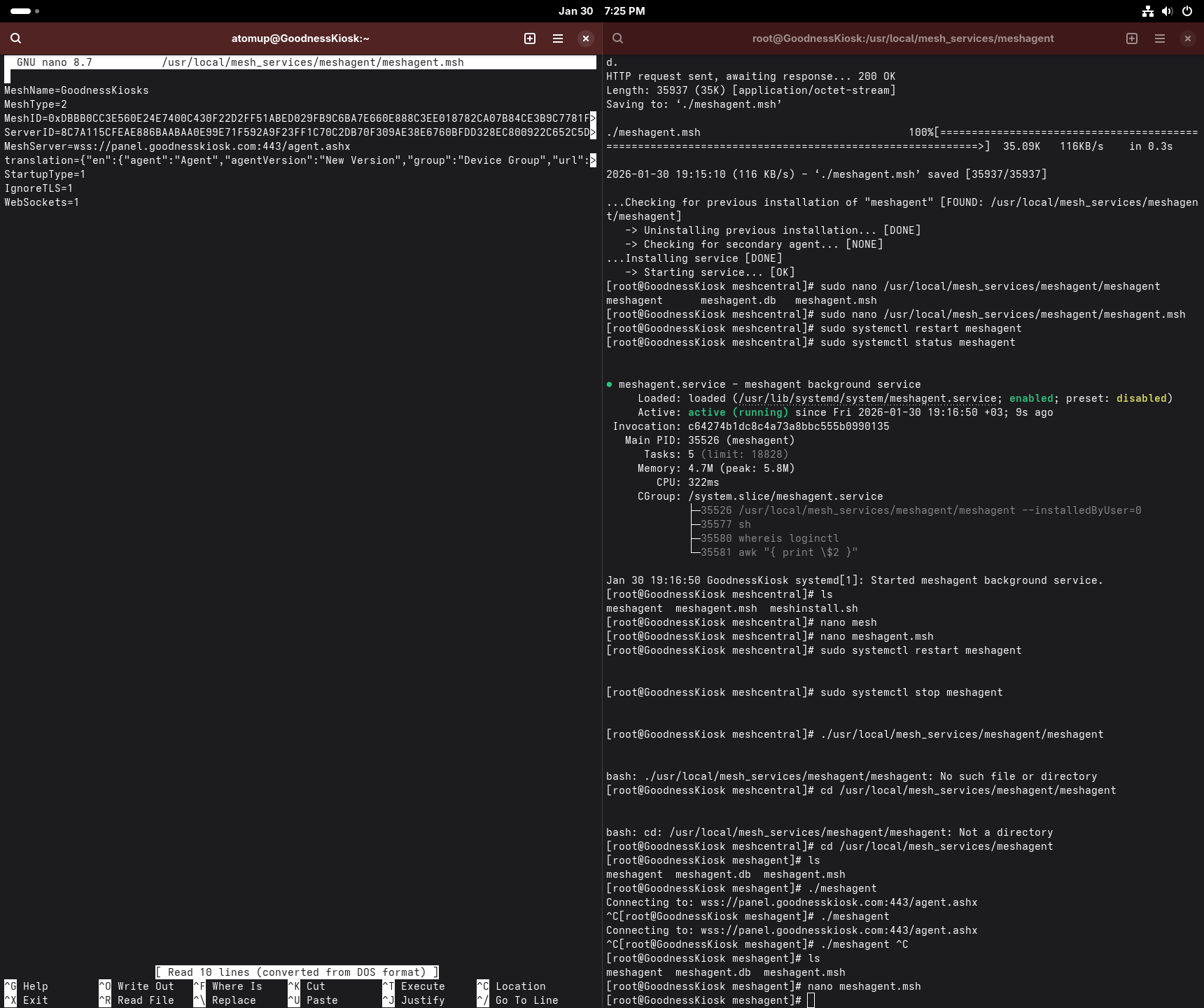Click the ^\ Replace shortcut in nano
The width and height of the screenshot is (1204, 1008).
point(225,1000)
